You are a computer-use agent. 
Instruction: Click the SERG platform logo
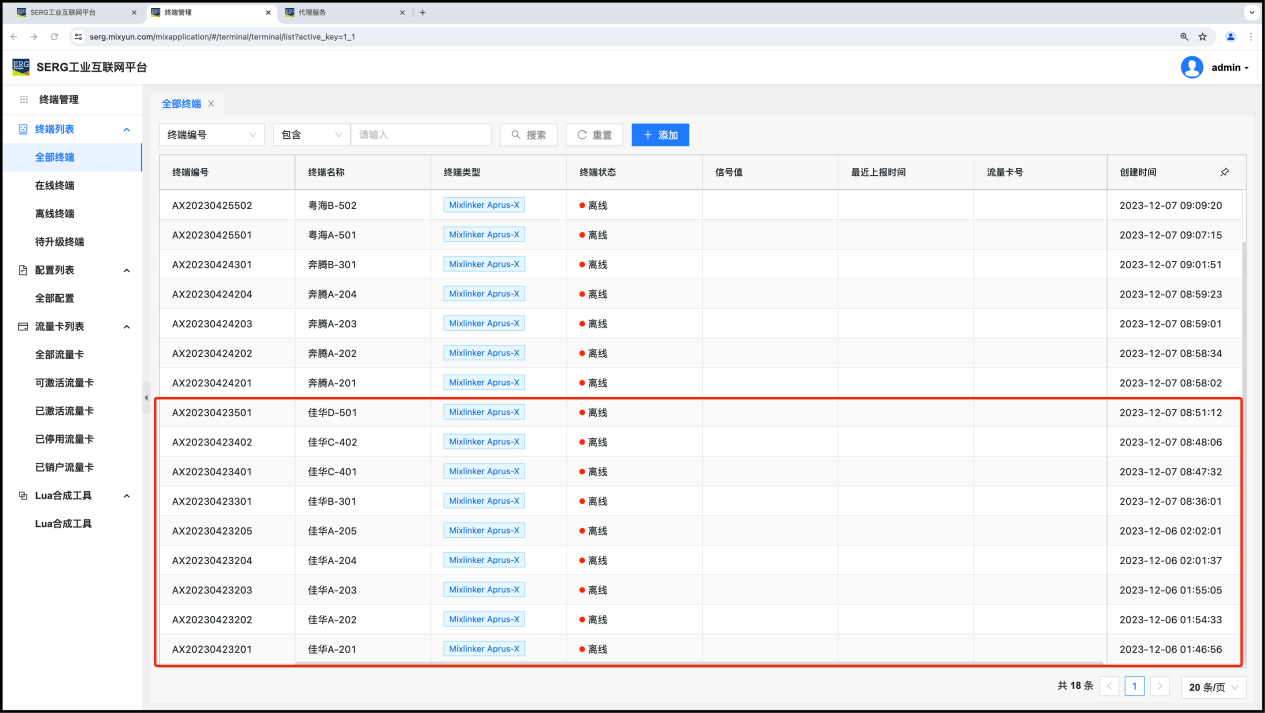20,67
